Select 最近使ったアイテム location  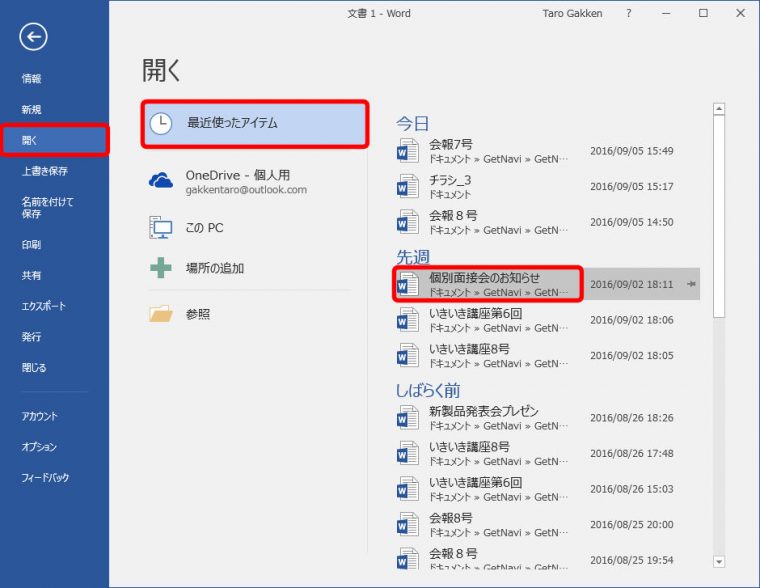click(255, 124)
